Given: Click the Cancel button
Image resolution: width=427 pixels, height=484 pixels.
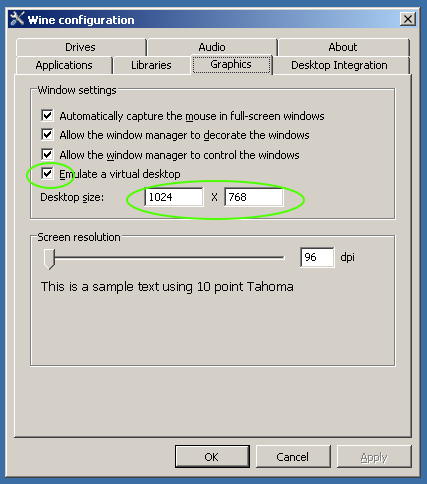Looking at the screenshot, I should click(293, 456).
